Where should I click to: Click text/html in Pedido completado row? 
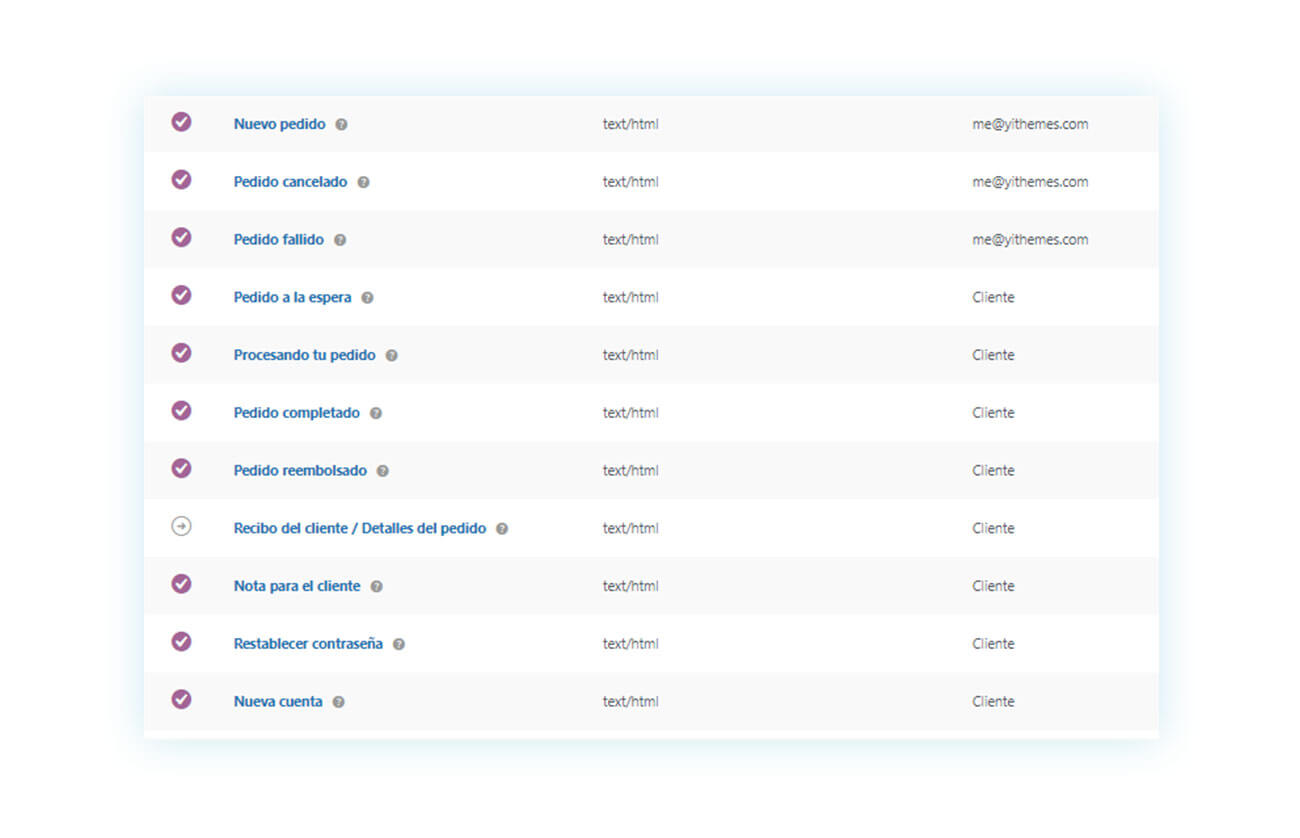click(631, 413)
